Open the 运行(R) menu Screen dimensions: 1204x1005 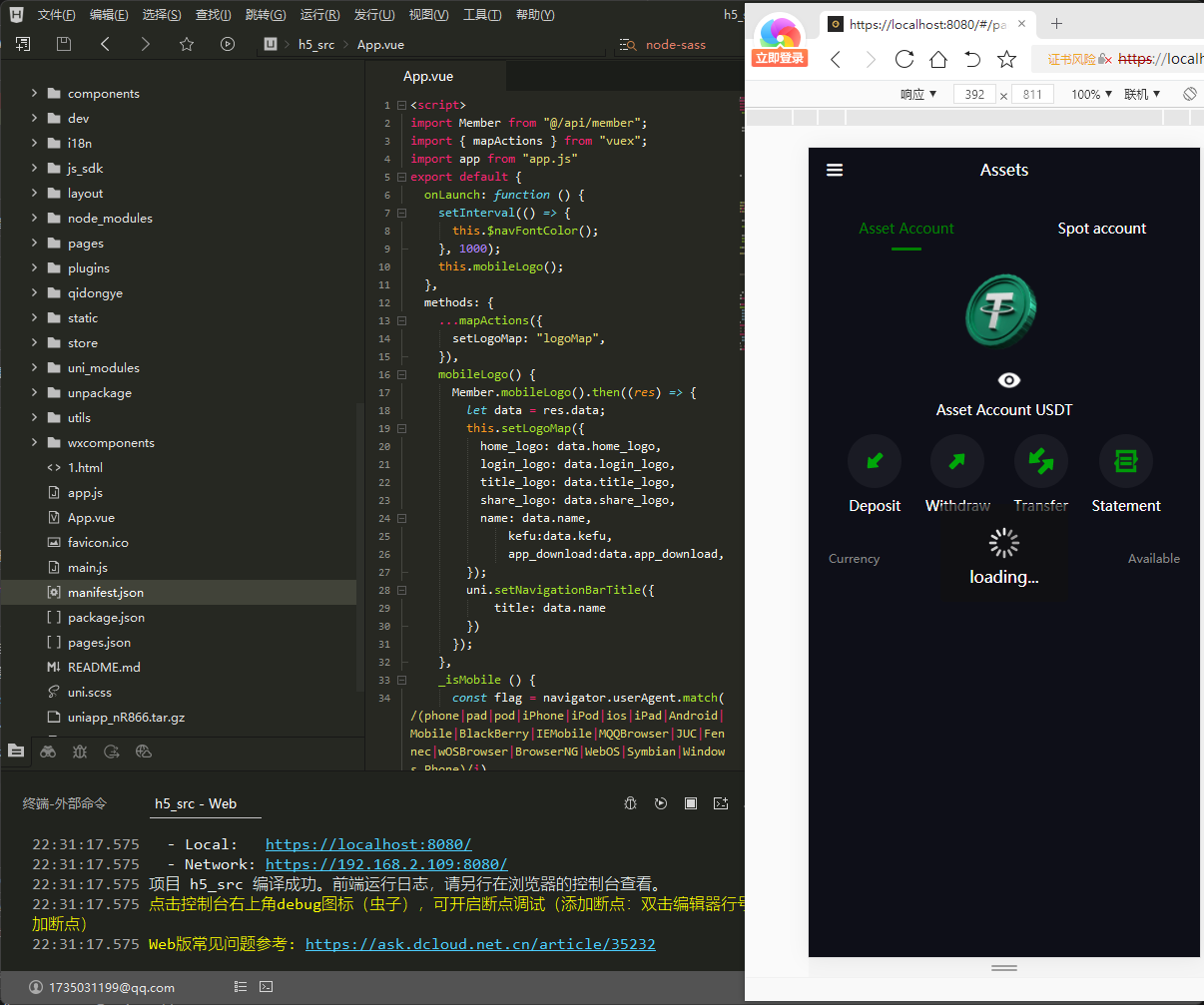(x=319, y=15)
